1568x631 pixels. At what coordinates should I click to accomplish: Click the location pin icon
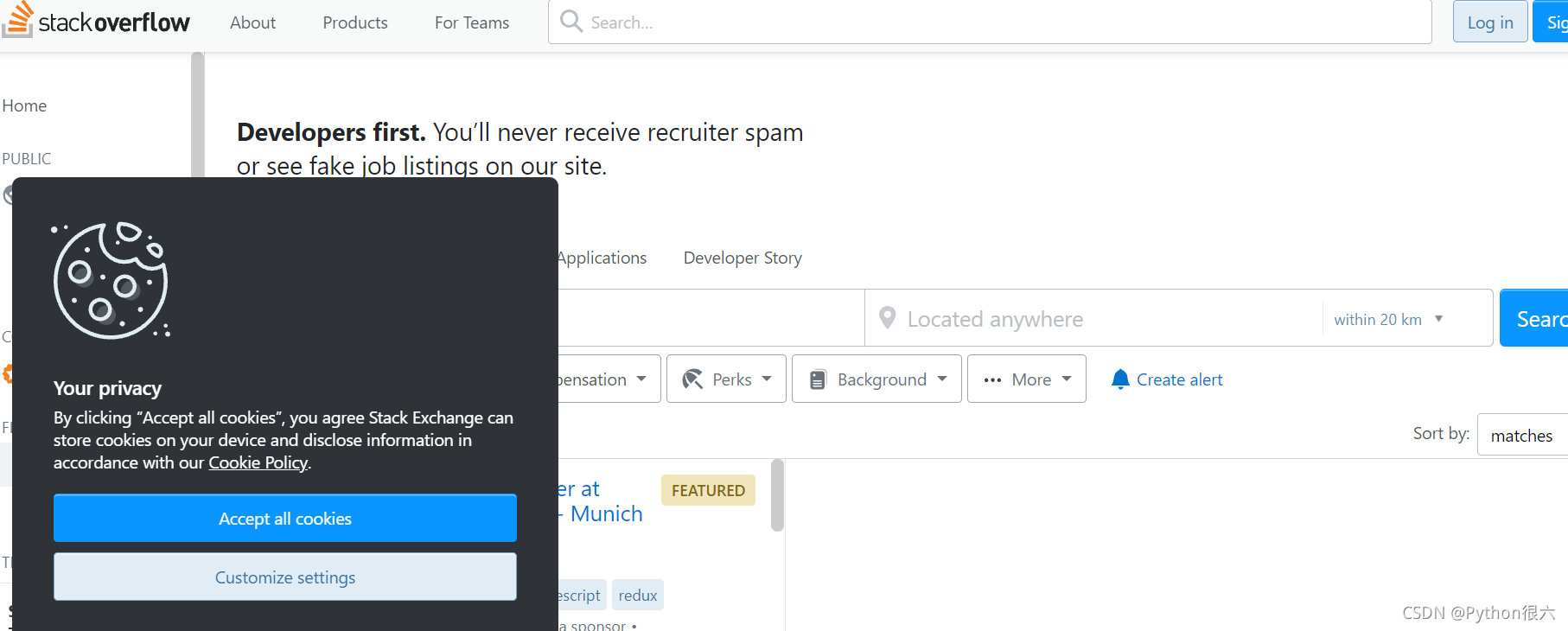887,317
